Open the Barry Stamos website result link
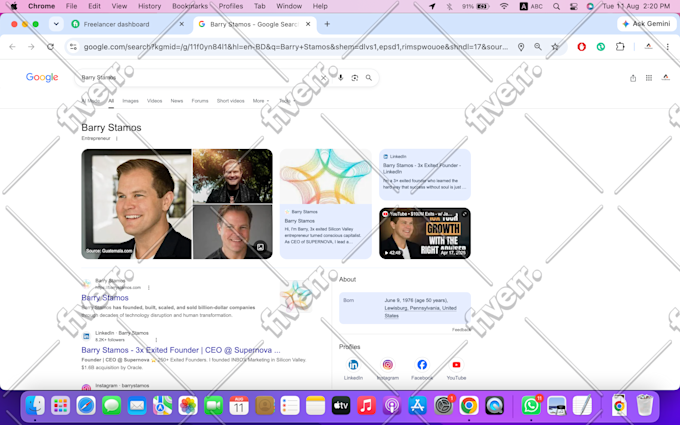Image resolution: width=680 pixels, height=425 pixels. [x=105, y=298]
